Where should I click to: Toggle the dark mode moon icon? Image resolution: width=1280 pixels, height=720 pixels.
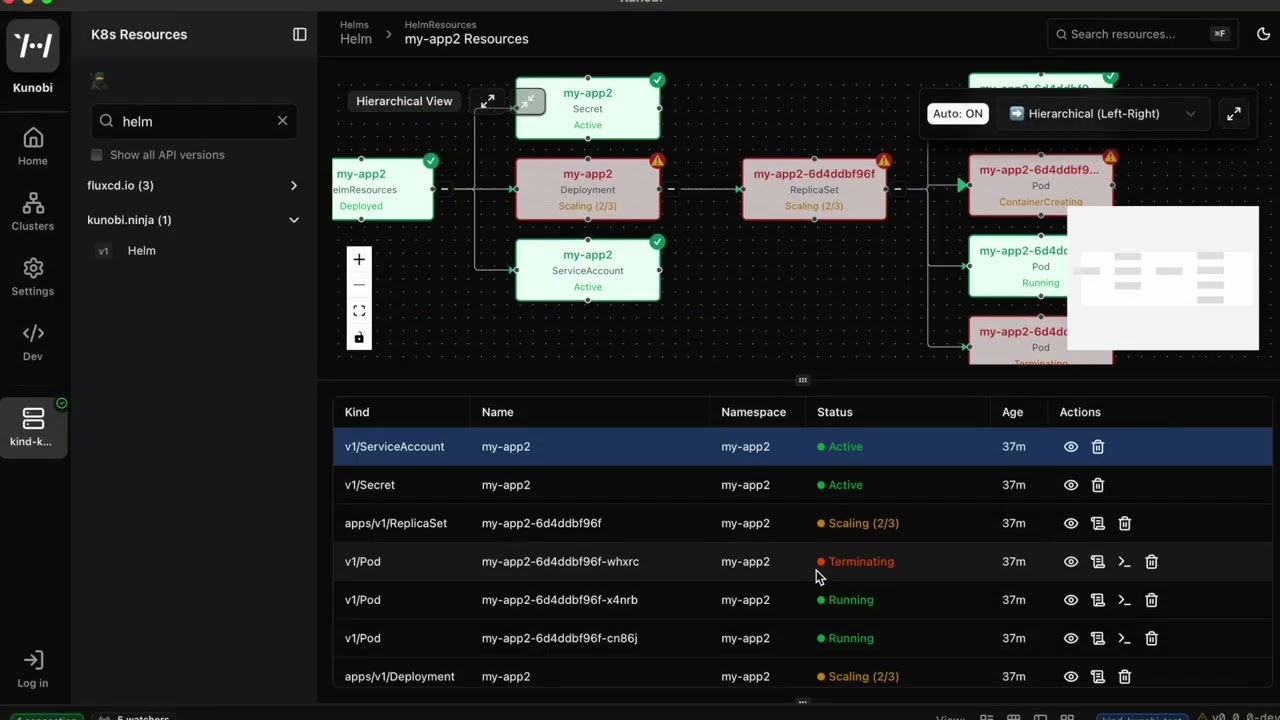(x=1263, y=34)
